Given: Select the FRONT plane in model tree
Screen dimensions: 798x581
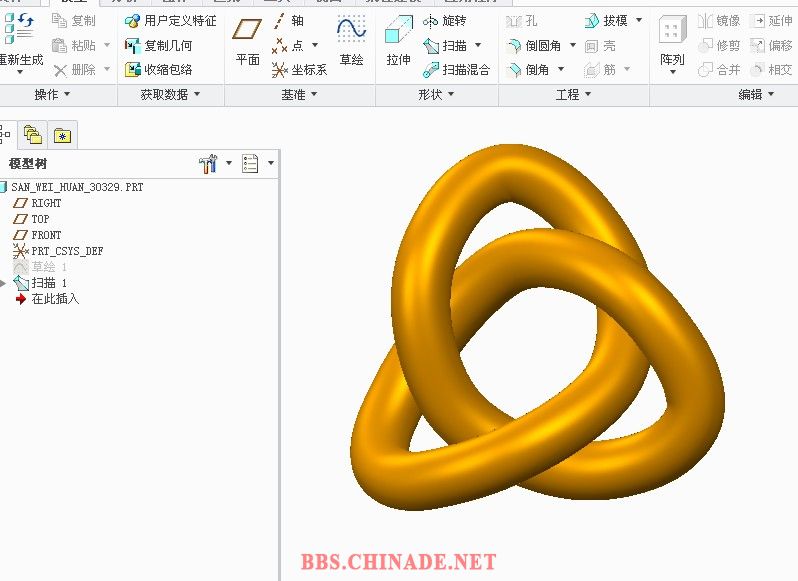Looking at the screenshot, I should 45,235.
